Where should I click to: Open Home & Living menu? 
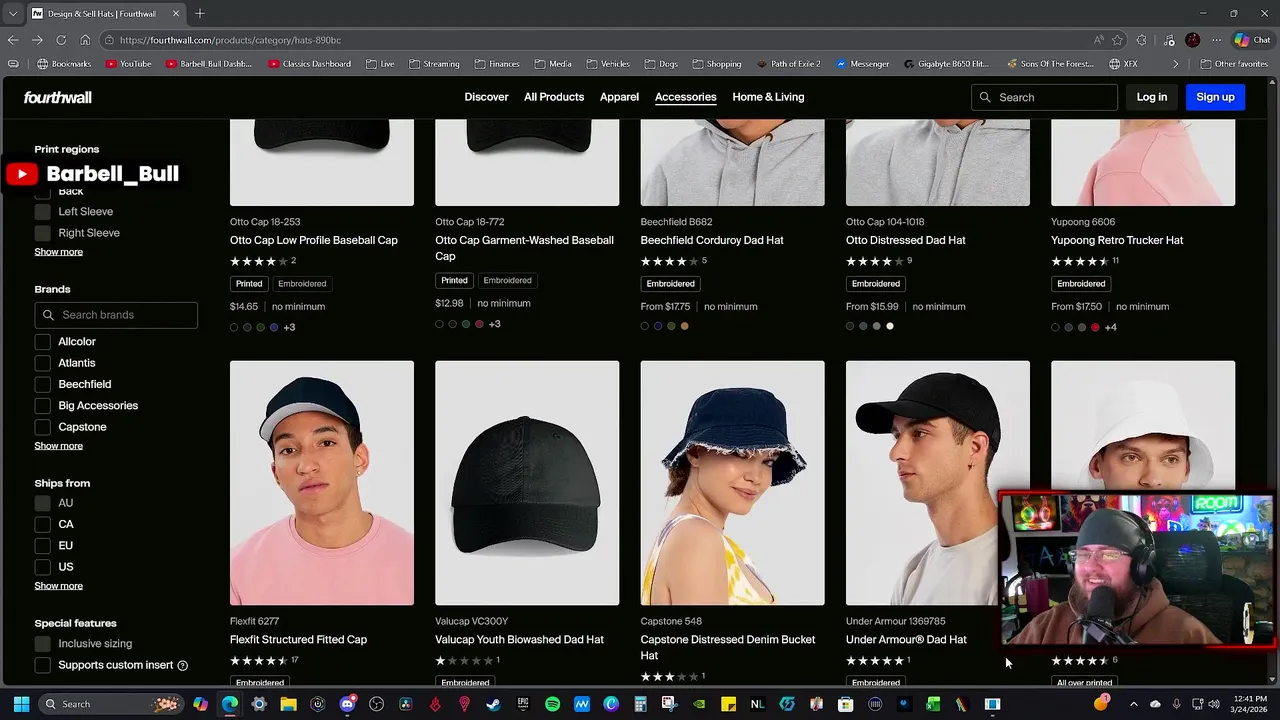pyautogui.click(x=768, y=97)
